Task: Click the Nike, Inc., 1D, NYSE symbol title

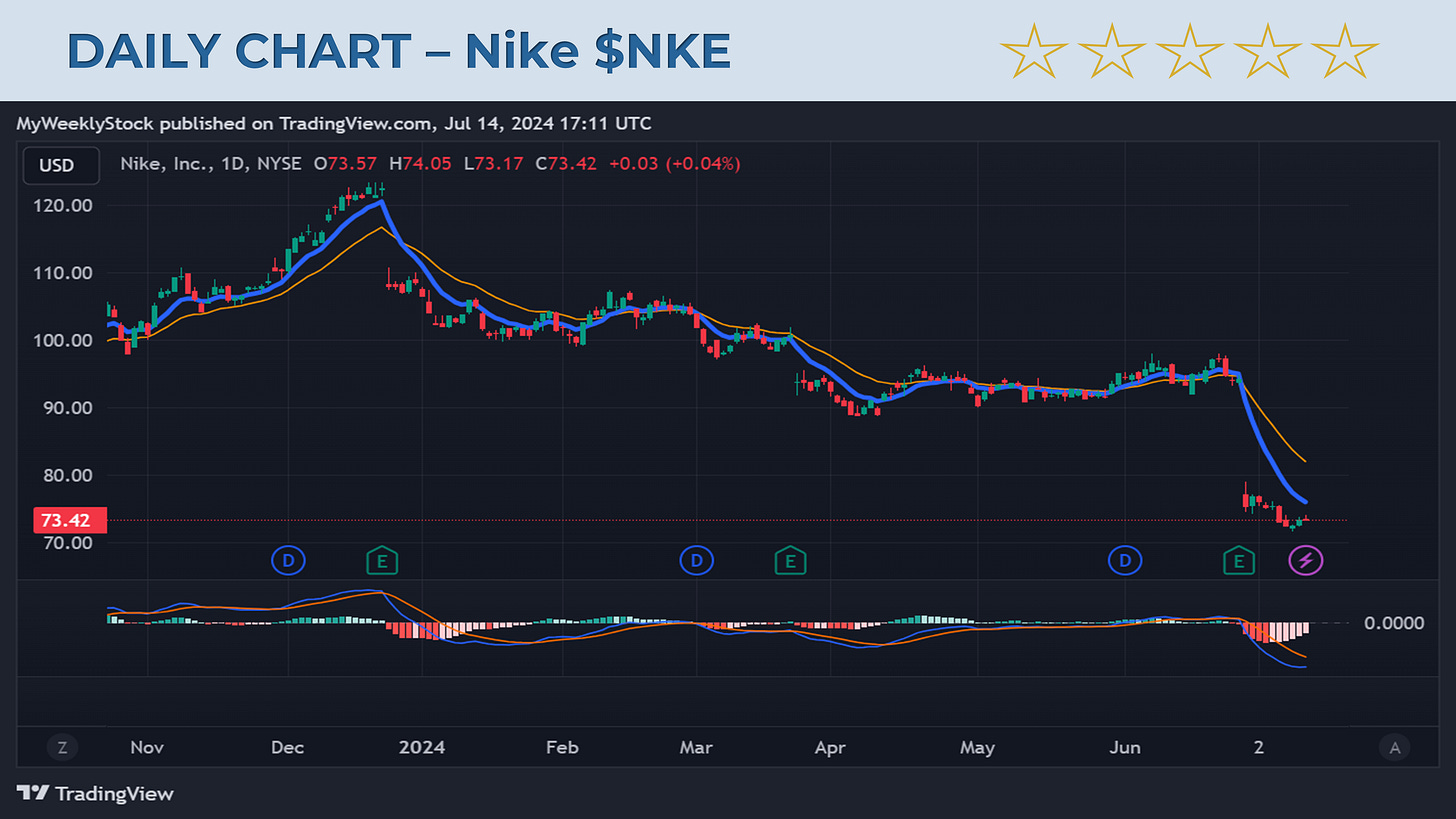Action: (211, 164)
